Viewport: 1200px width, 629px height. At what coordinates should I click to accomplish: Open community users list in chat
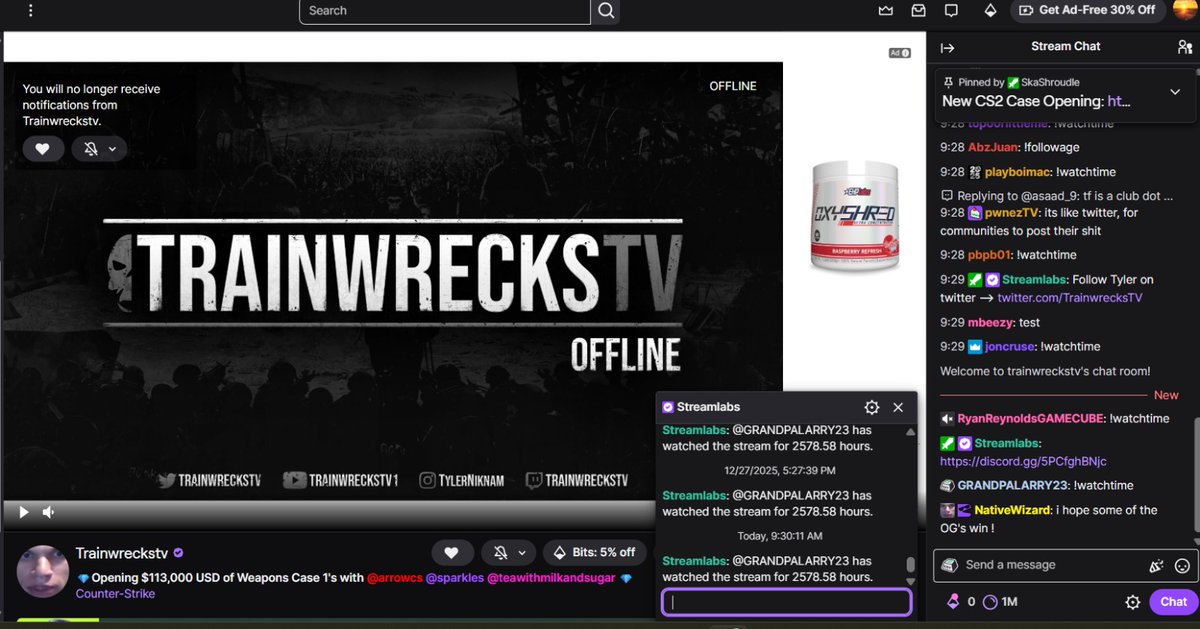tap(1184, 47)
